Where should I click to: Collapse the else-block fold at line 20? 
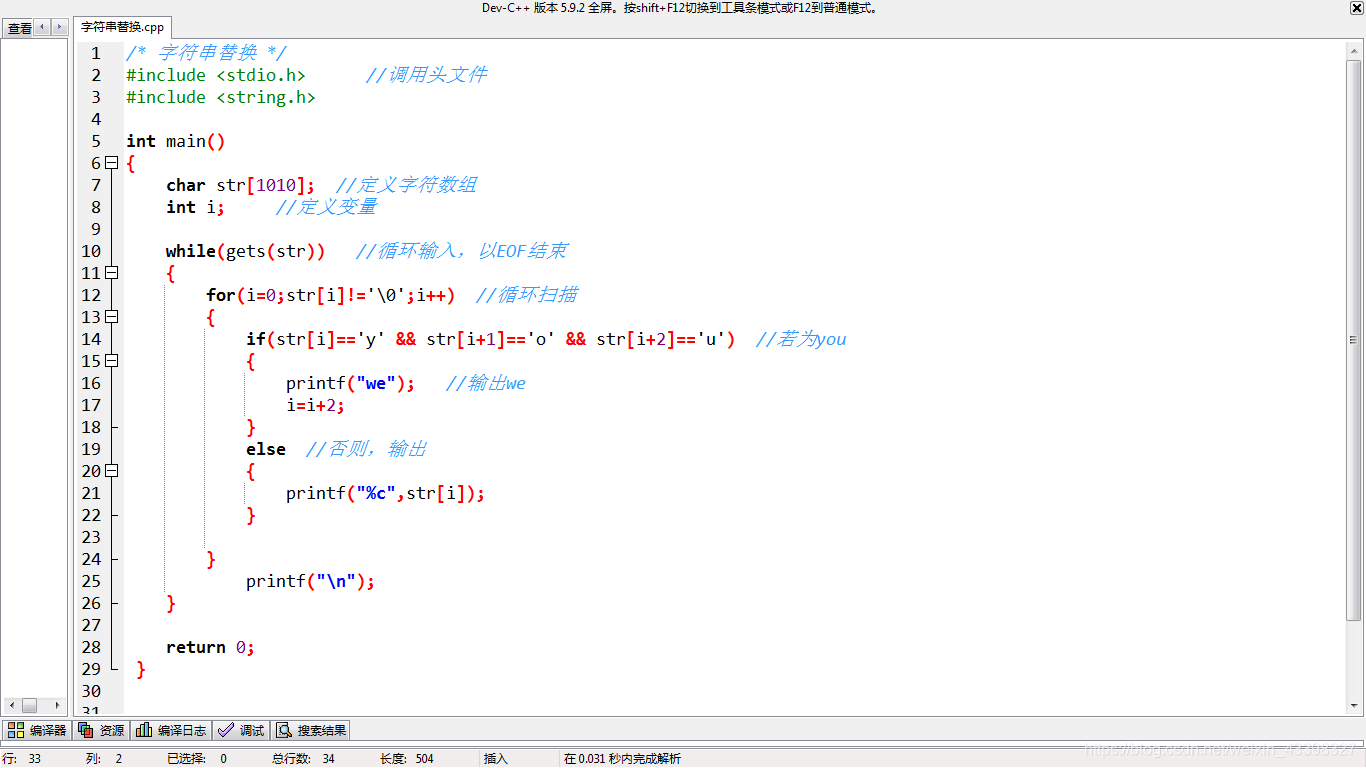point(112,471)
